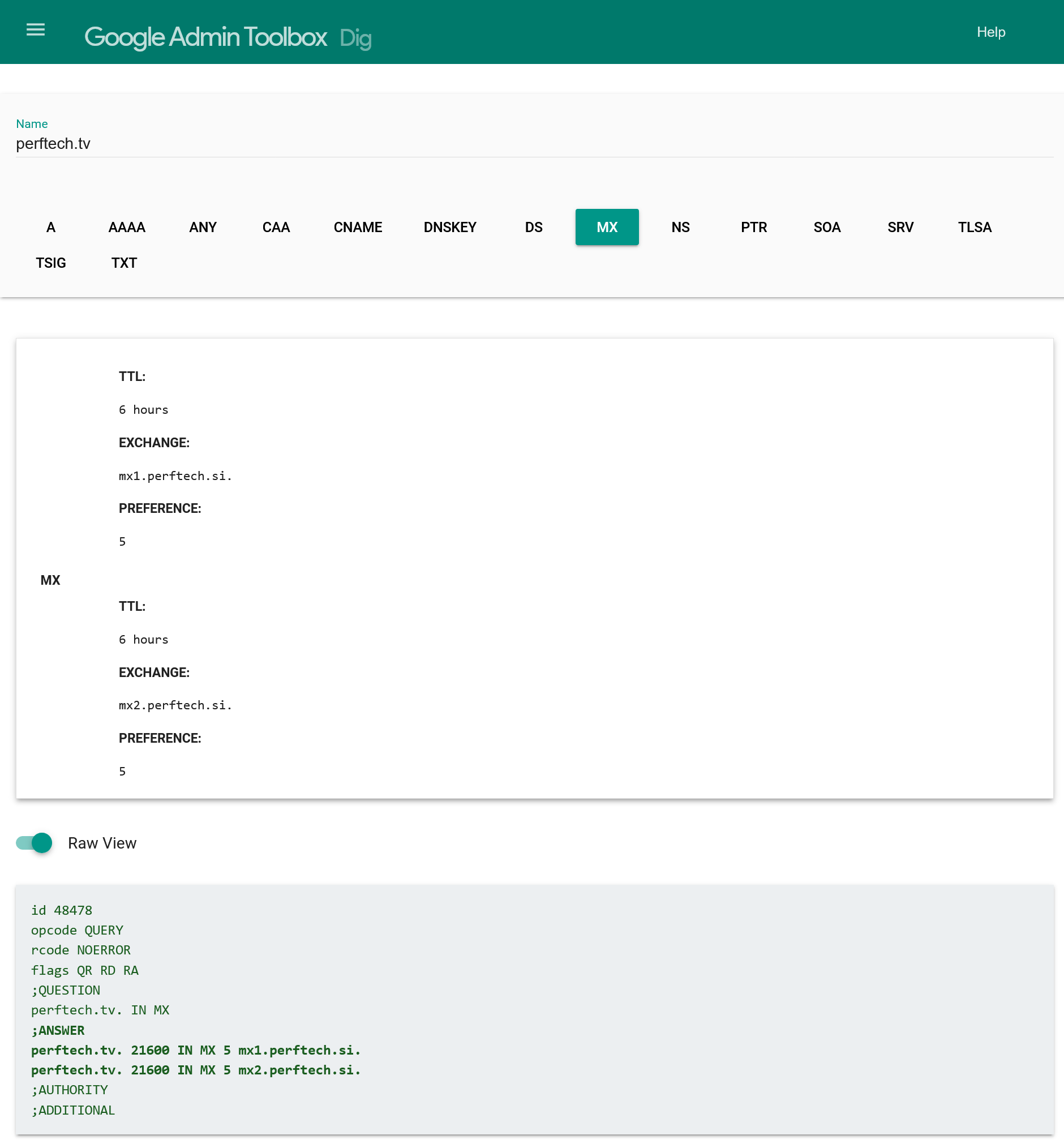Click the 'Dig' title text in header
The height and width of the screenshot is (1148, 1064).
pos(355,38)
